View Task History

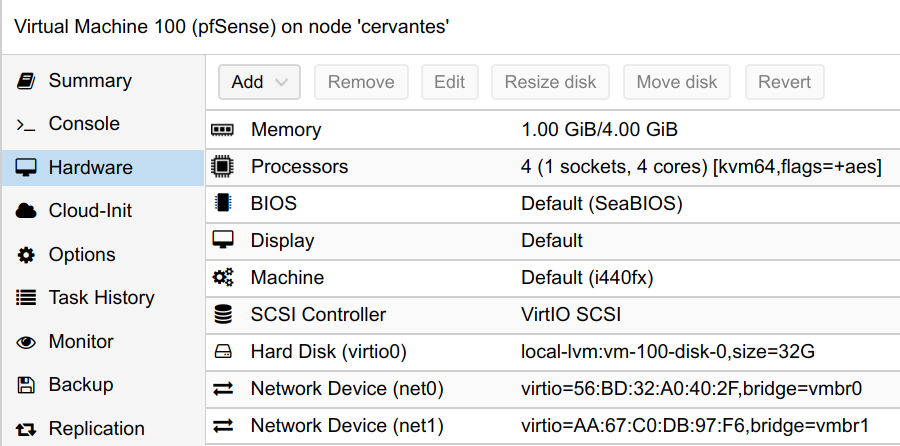[x=103, y=298]
